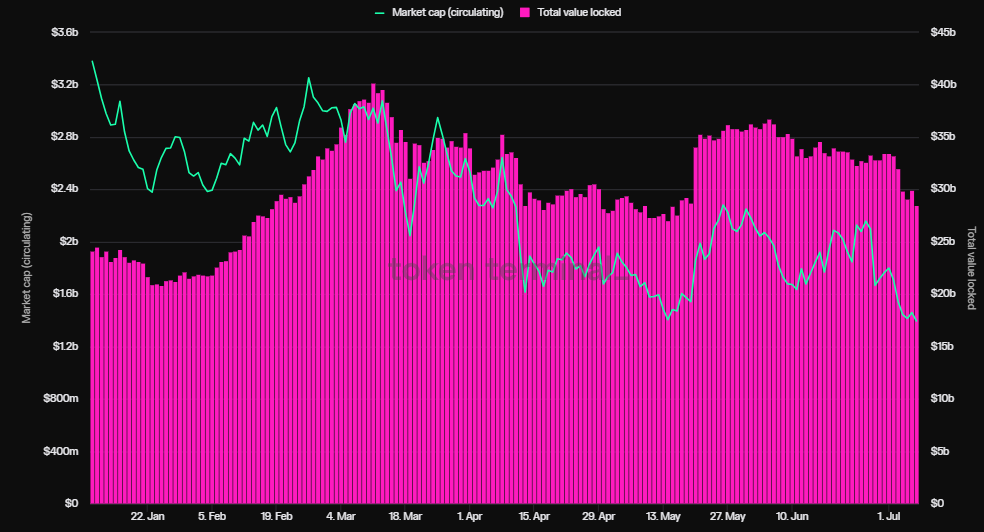Viewport: 984px width, 532px height.
Task: Select the 5. Feb date label
Action: tap(212, 516)
